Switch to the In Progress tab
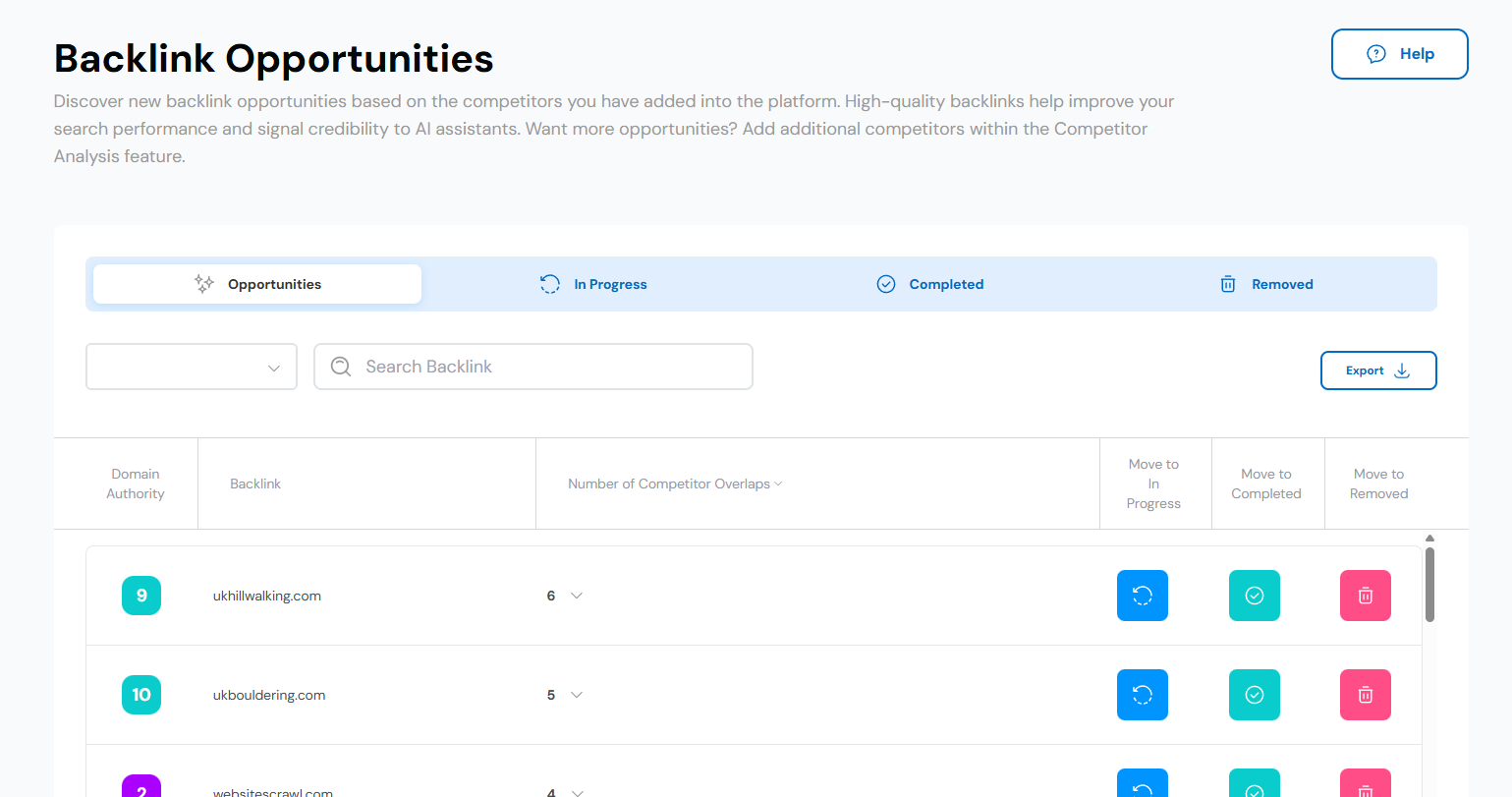Screen dimensions: 1512x797 point(593,284)
